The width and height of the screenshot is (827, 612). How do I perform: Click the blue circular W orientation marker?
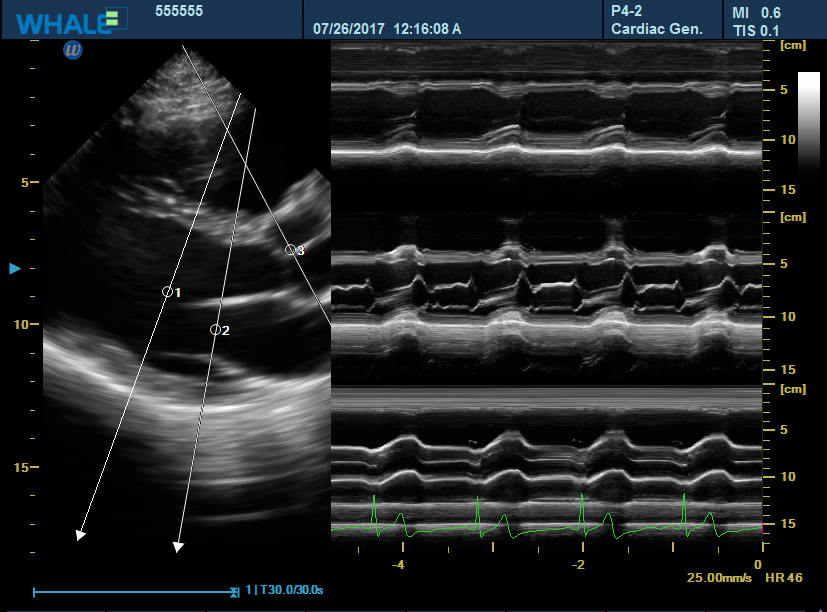coord(73,50)
